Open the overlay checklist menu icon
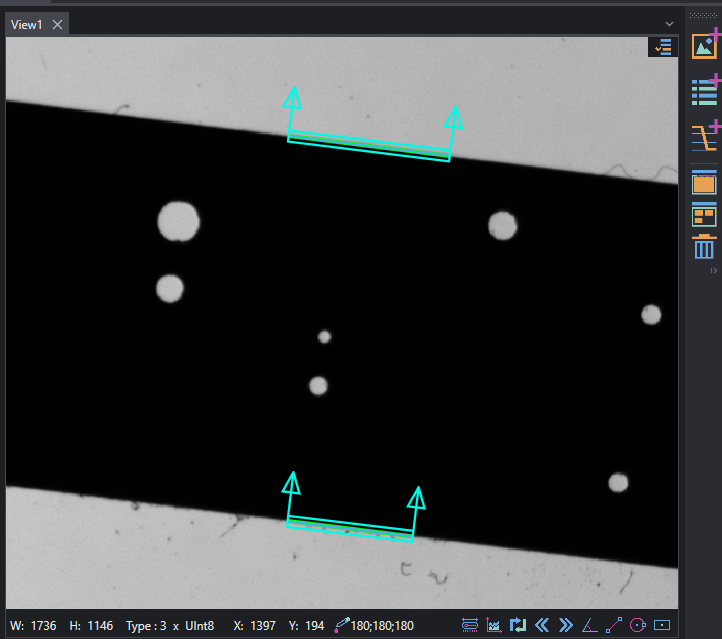722x639 pixels. [x=663, y=47]
